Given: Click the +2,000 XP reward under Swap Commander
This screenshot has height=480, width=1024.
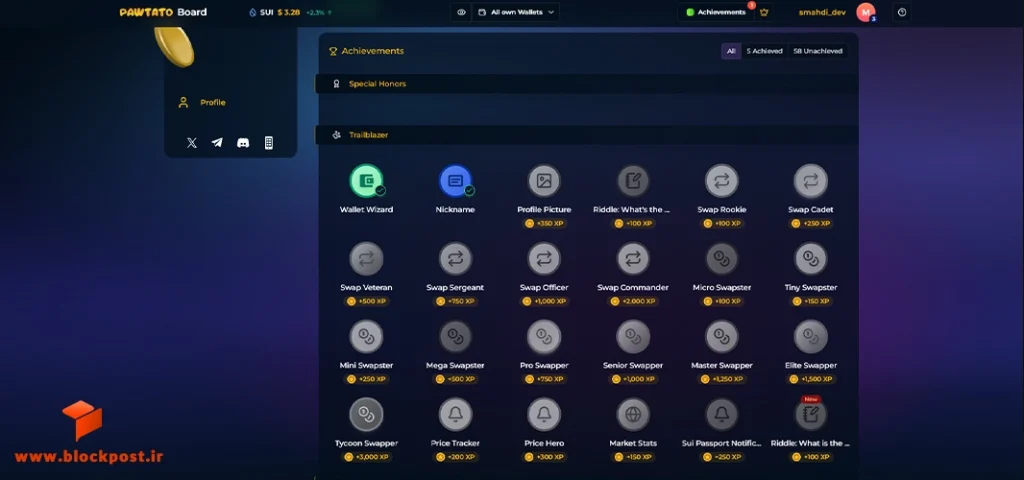Looking at the screenshot, I should pos(633,301).
